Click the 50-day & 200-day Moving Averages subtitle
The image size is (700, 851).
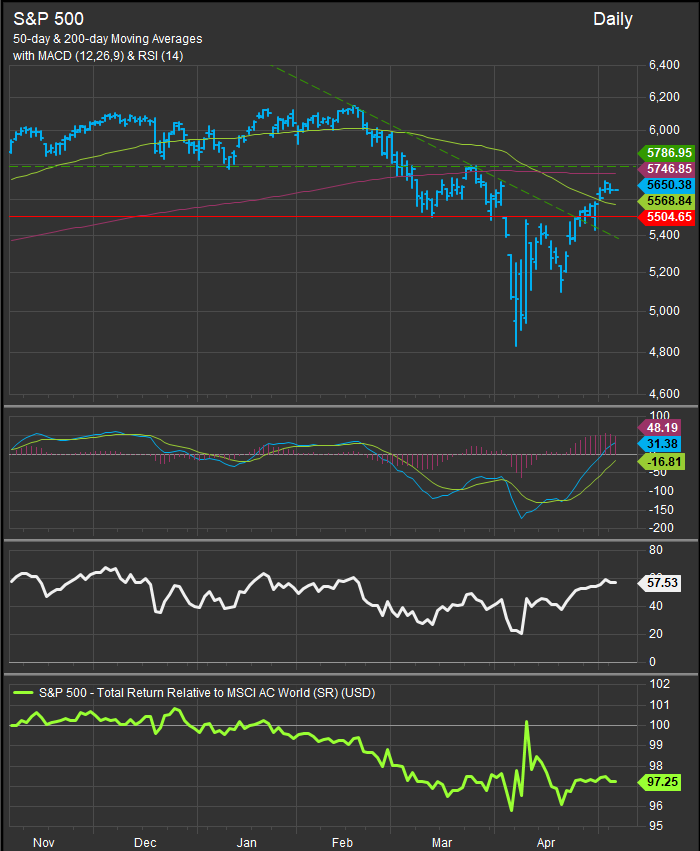(107, 39)
